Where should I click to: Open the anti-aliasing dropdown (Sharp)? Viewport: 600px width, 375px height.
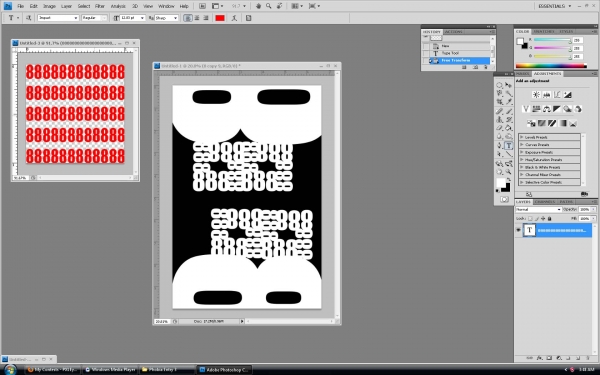point(175,18)
